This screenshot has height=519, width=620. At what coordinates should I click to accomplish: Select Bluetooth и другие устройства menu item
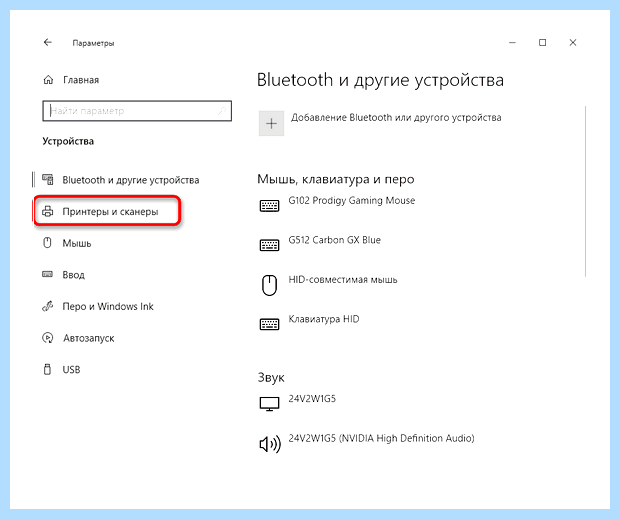[131, 180]
